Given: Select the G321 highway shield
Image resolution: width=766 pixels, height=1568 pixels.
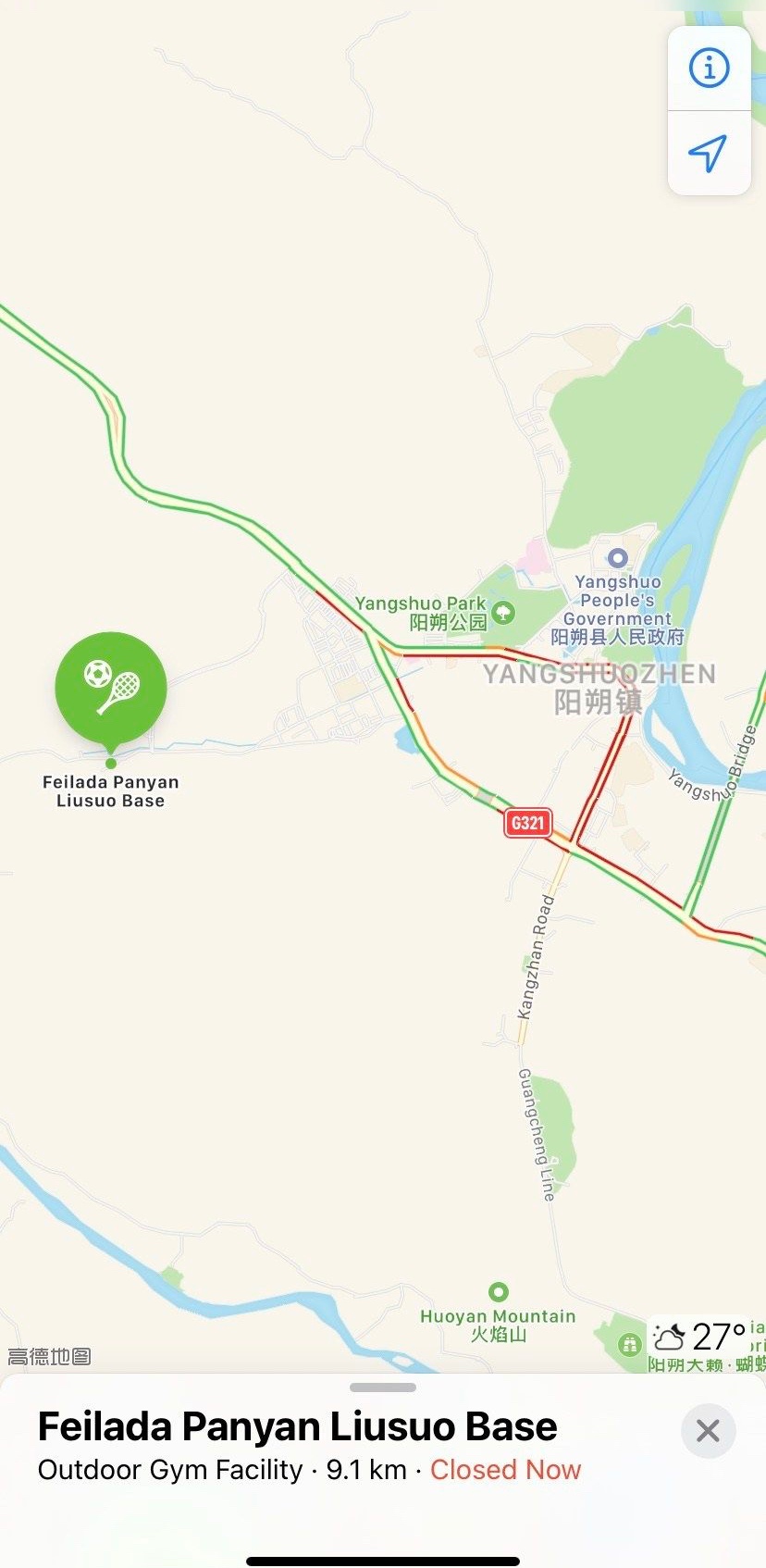Looking at the screenshot, I should tap(528, 823).
